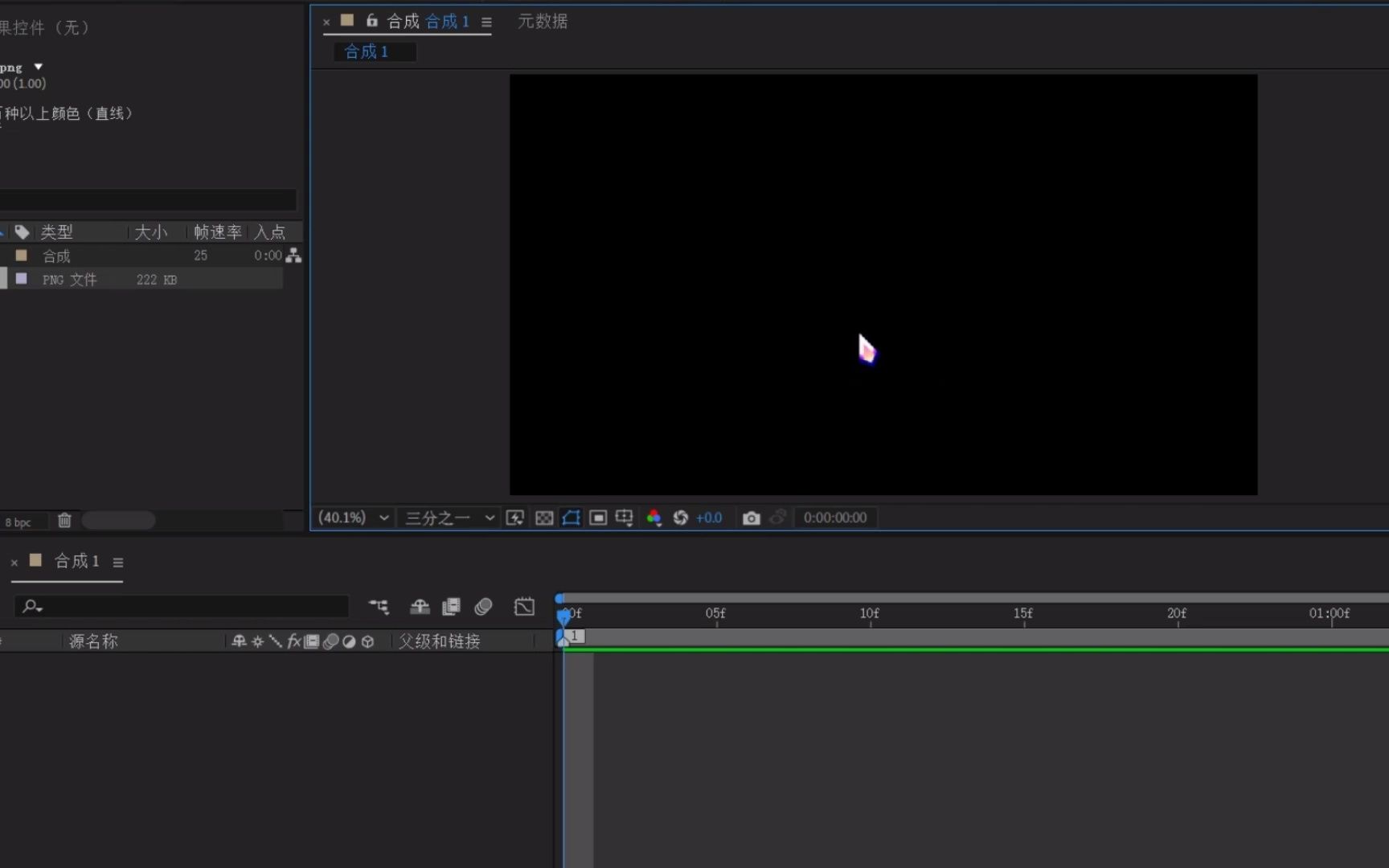
Task: Open the 40.1% magnification dropdown
Action: click(354, 518)
